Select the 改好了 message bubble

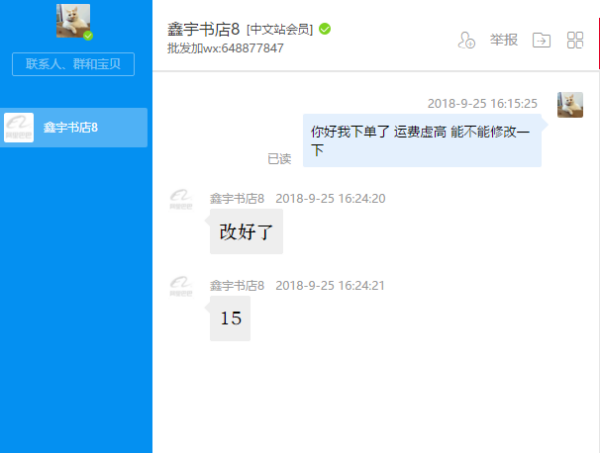246,231
